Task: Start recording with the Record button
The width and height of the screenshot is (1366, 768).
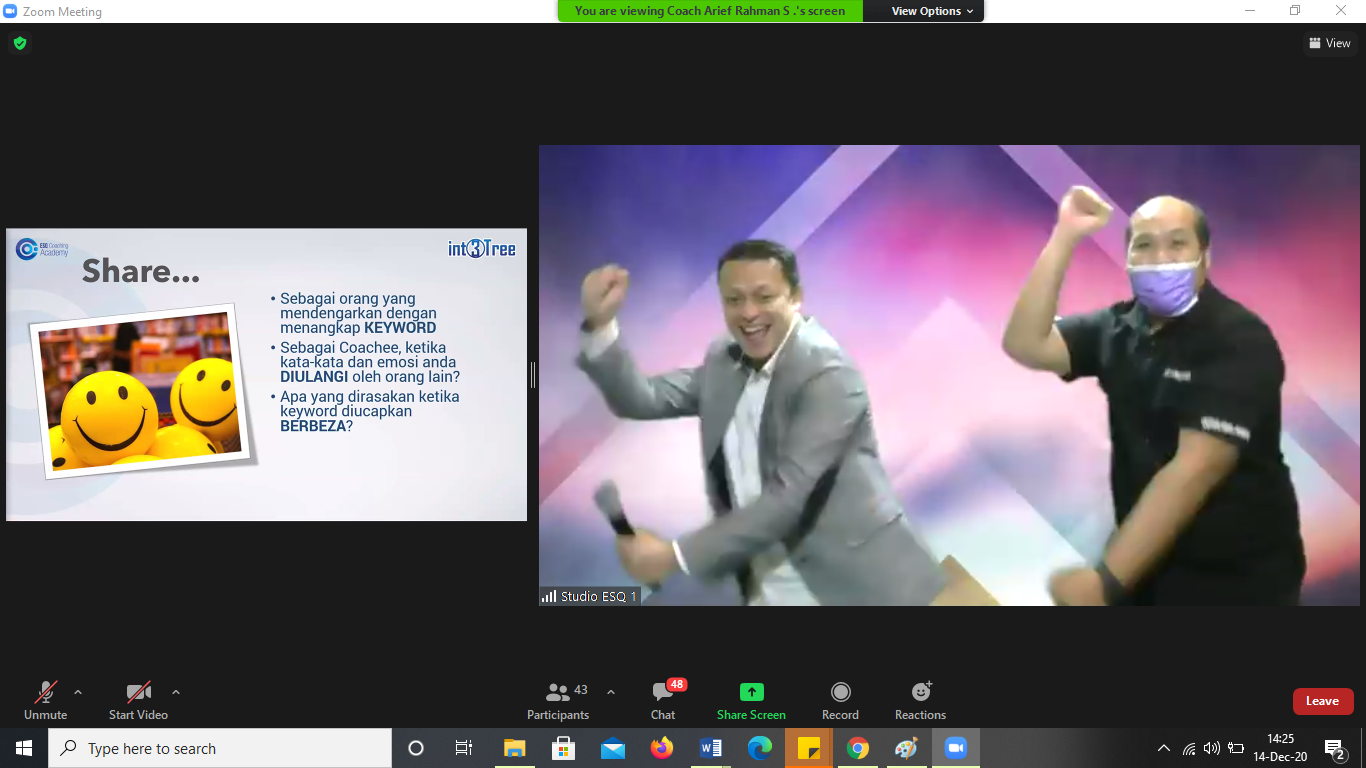Action: [840, 700]
